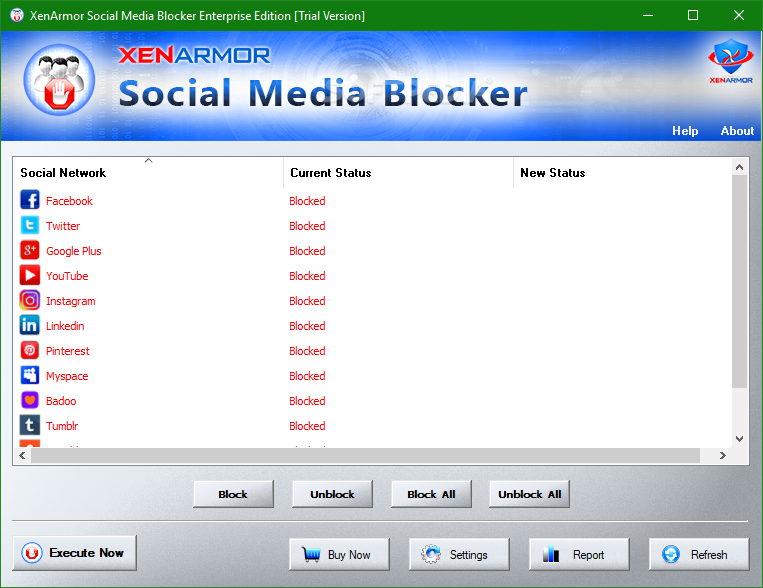Click the list scroll-up arrow
The width and height of the screenshot is (763, 588).
point(739,167)
